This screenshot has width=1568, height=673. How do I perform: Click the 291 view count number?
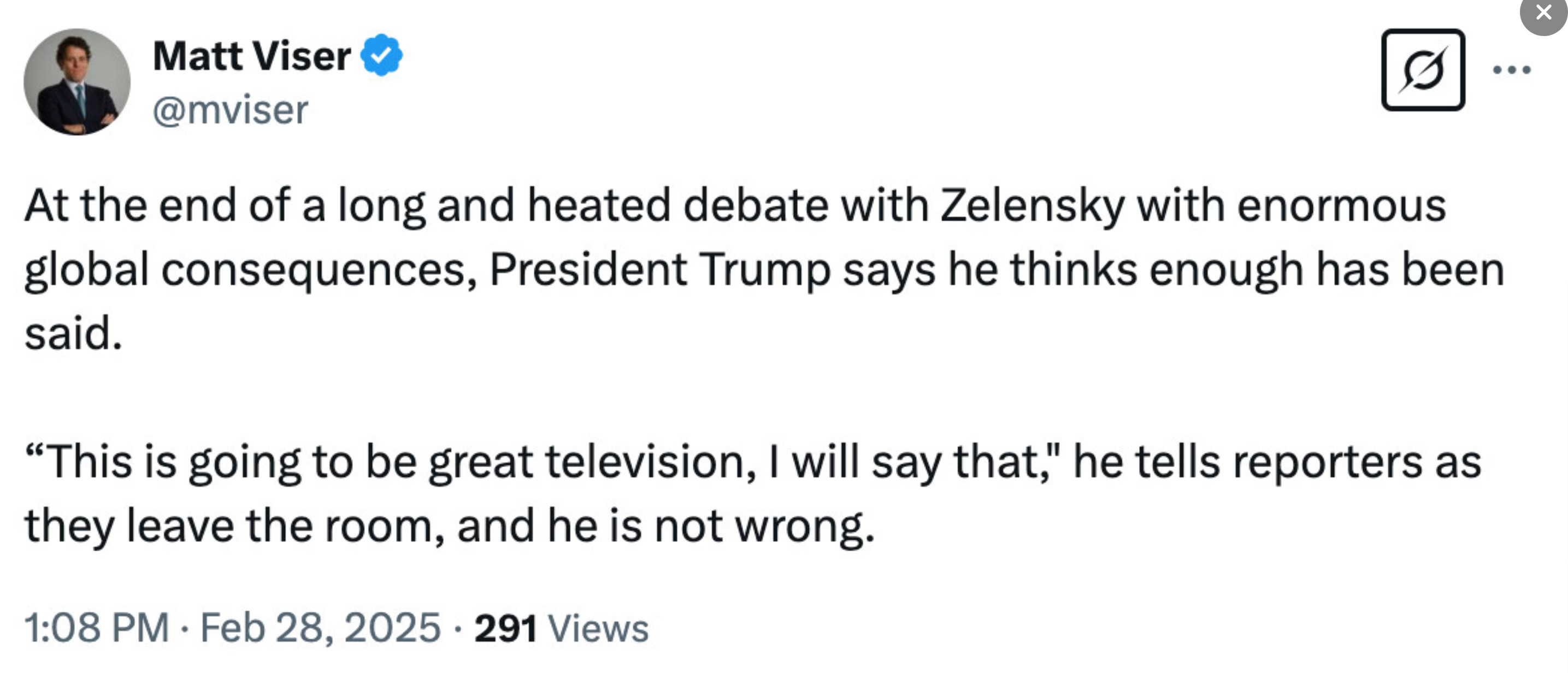click(506, 627)
